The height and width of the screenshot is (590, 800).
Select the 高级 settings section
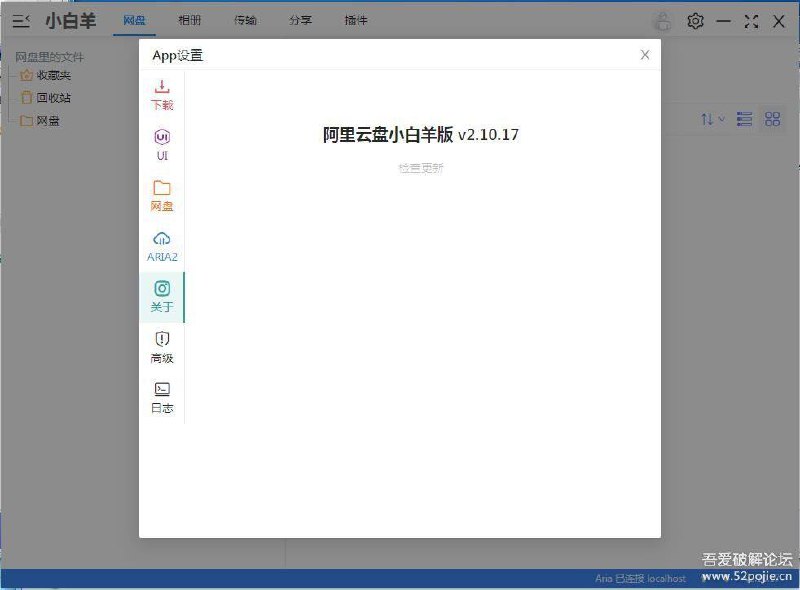pyautogui.click(x=162, y=347)
